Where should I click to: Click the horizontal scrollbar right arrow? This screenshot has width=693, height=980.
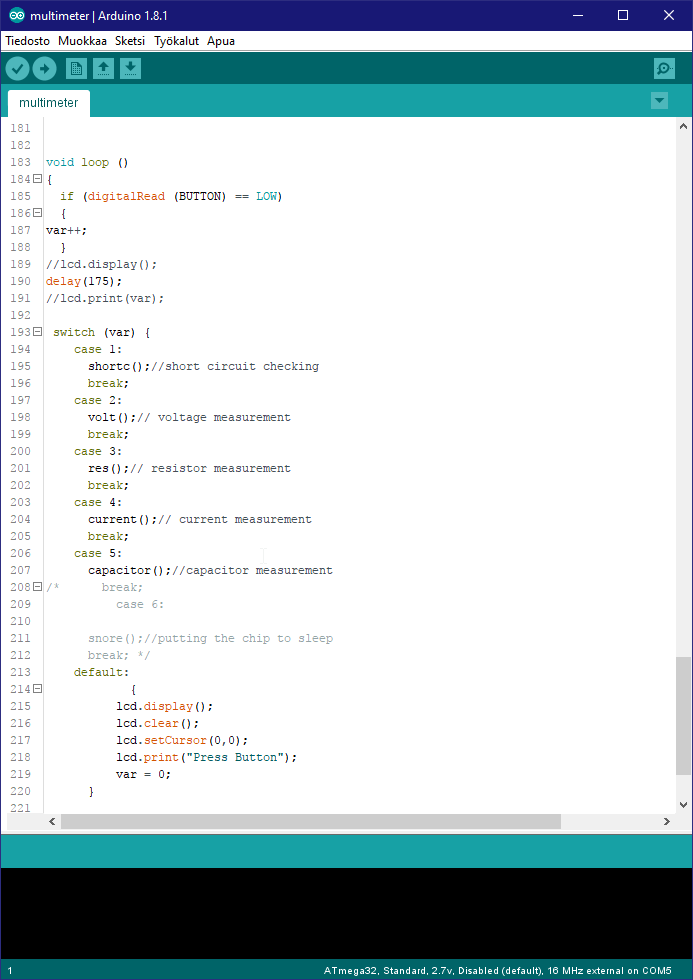(x=667, y=821)
